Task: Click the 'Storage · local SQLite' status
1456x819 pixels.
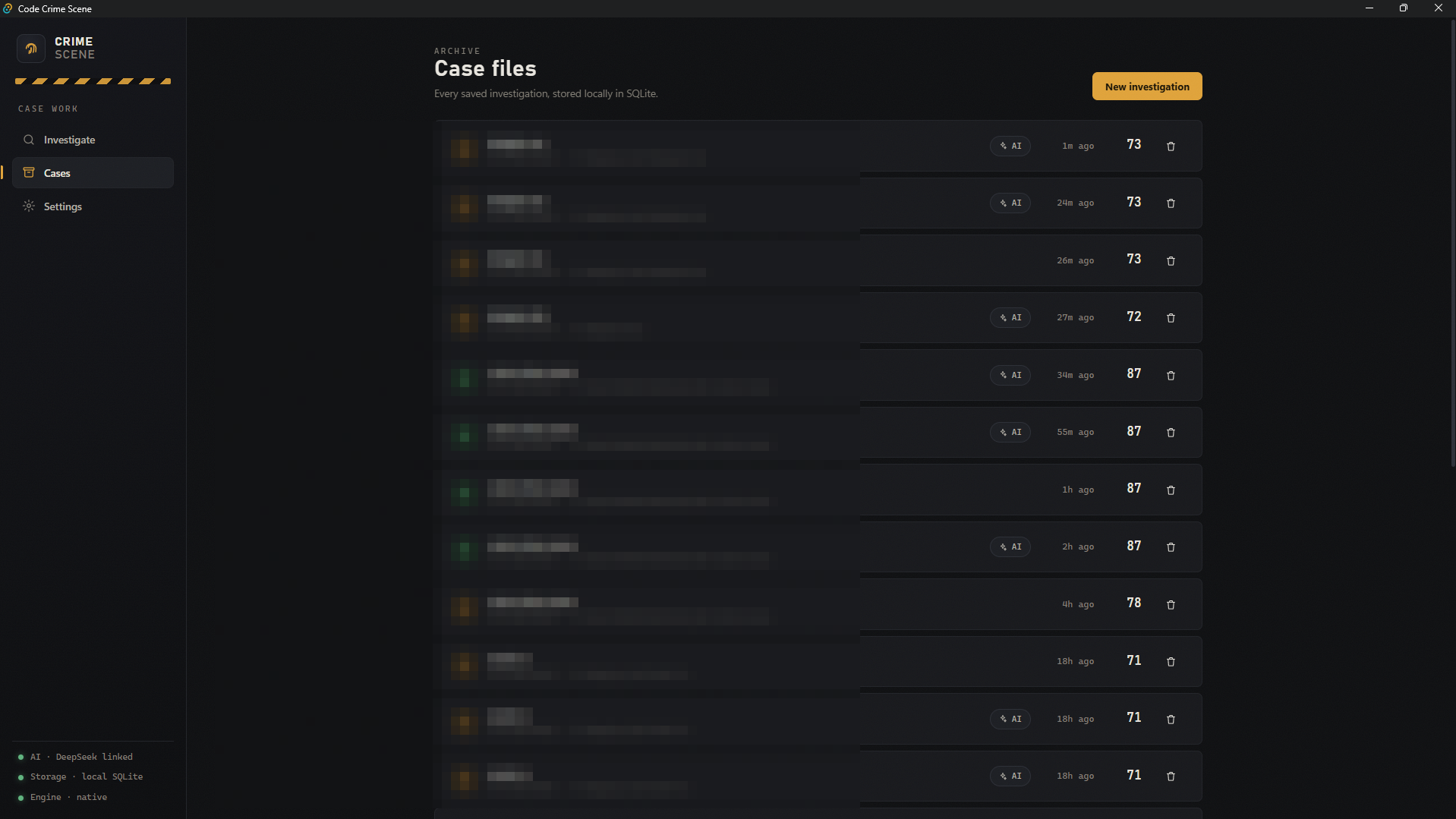Action: point(80,776)
